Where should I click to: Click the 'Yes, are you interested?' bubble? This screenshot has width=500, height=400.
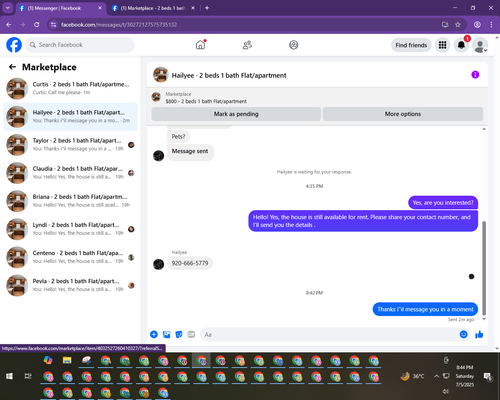pos(443,203)
